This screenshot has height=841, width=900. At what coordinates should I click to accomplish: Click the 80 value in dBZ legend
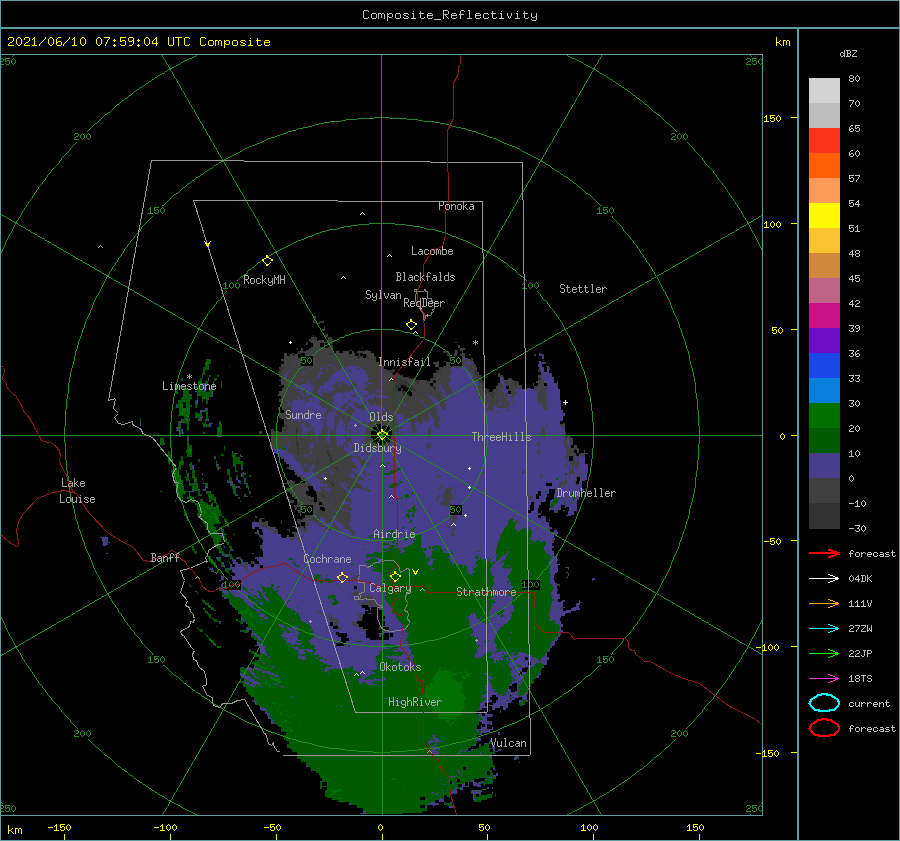[854, 79]
